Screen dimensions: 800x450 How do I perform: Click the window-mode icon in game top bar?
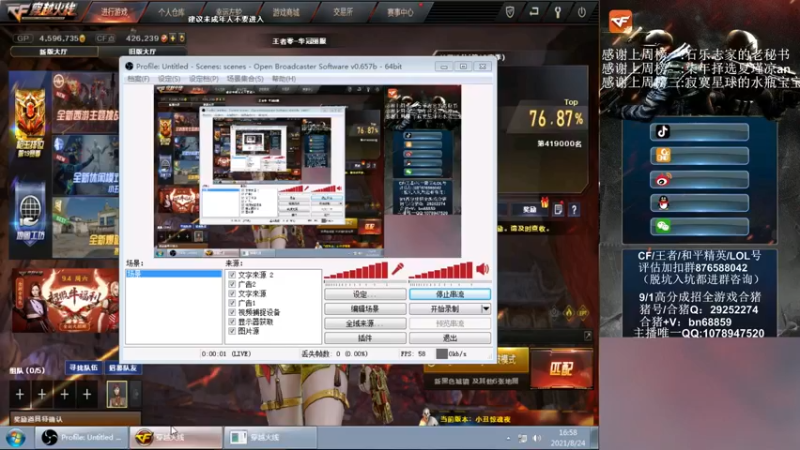[x=534, y=12]
